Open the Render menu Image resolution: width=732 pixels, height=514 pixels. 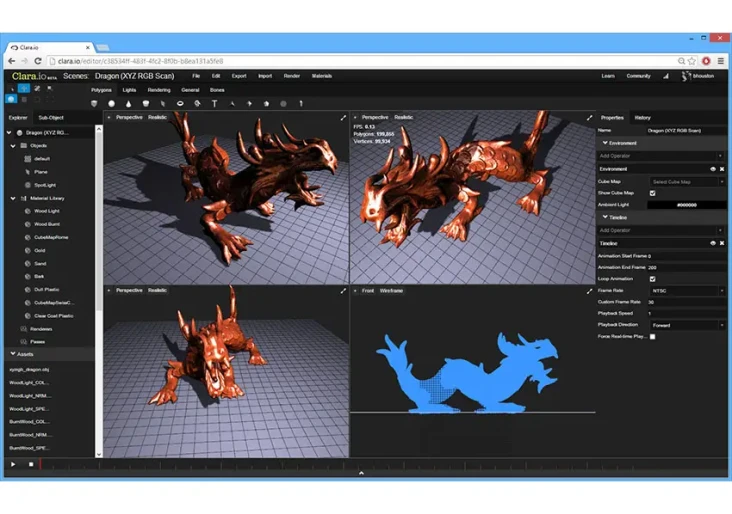click(292, 76)
